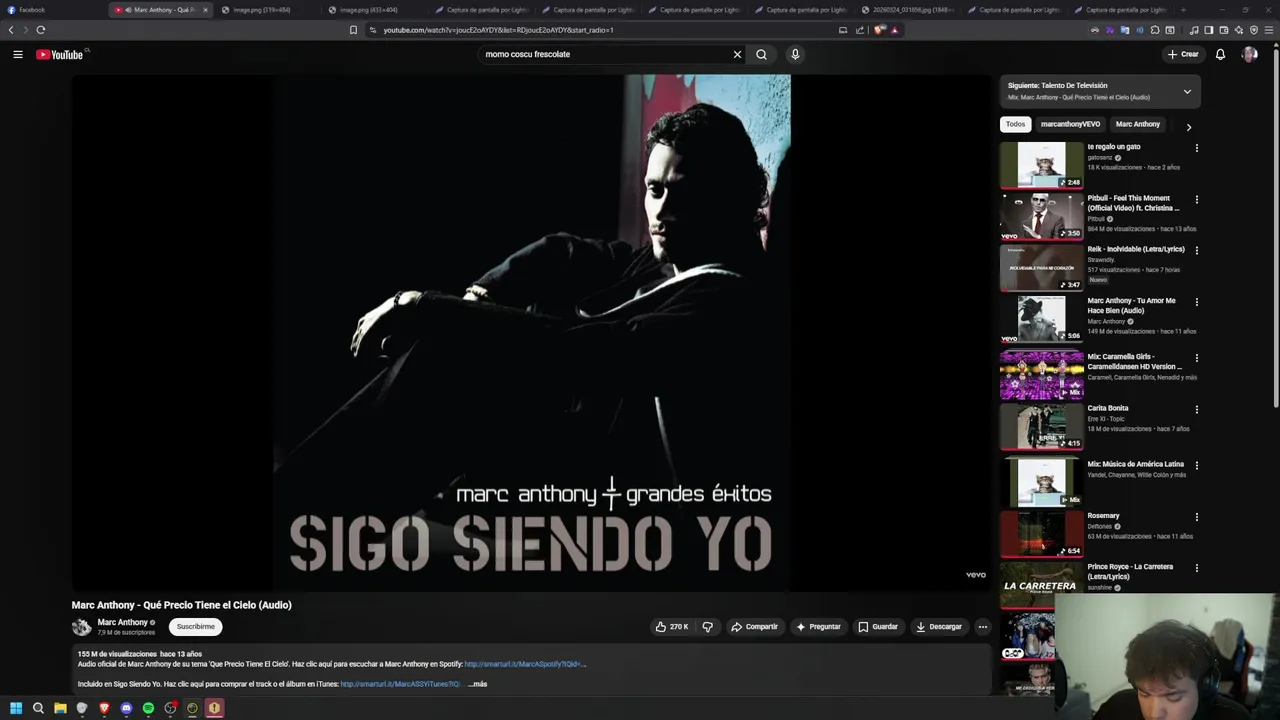Viewport: 1280px width, 720px height.
Task: Open Reik - Inolvidable video title
Action: (1136, 249)
